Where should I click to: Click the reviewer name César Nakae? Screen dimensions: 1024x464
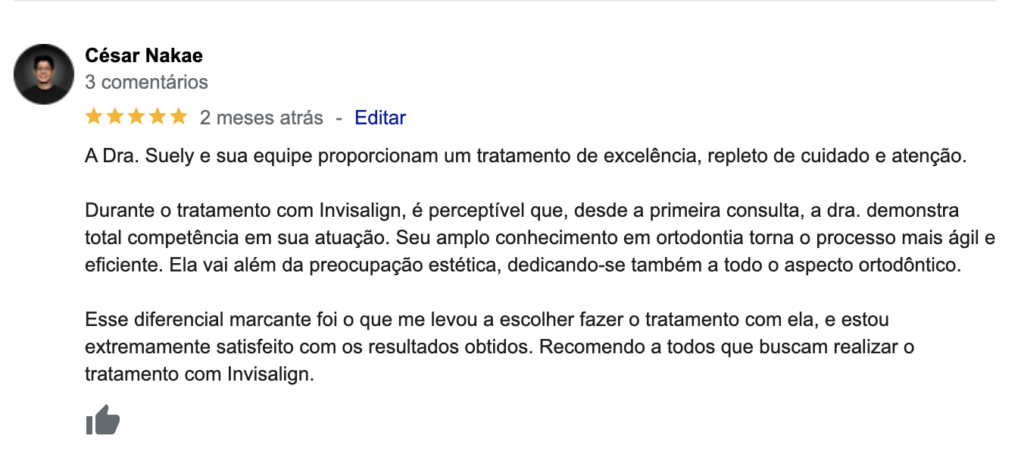point(144,55)
